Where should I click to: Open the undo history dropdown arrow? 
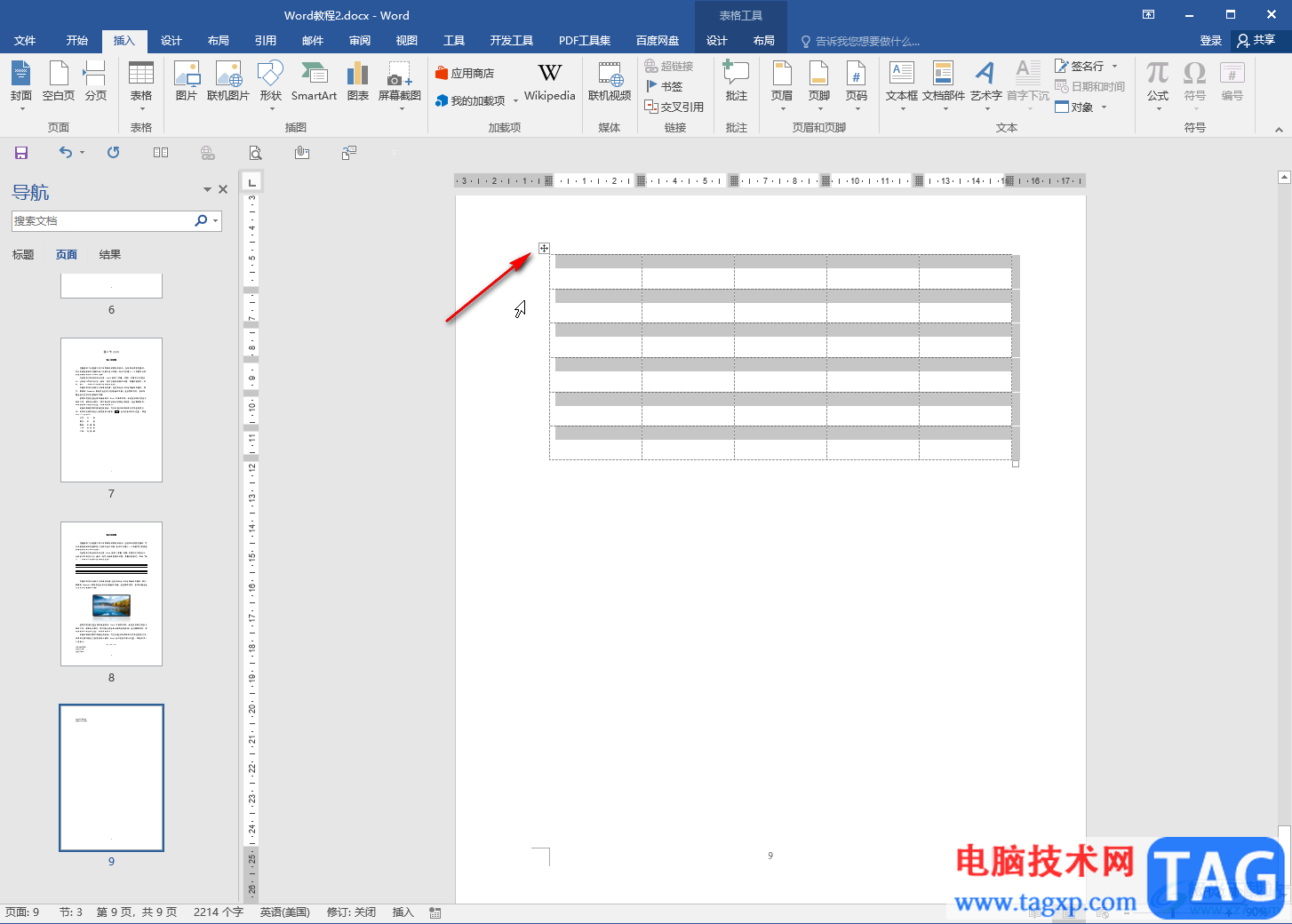coord(82,153)
